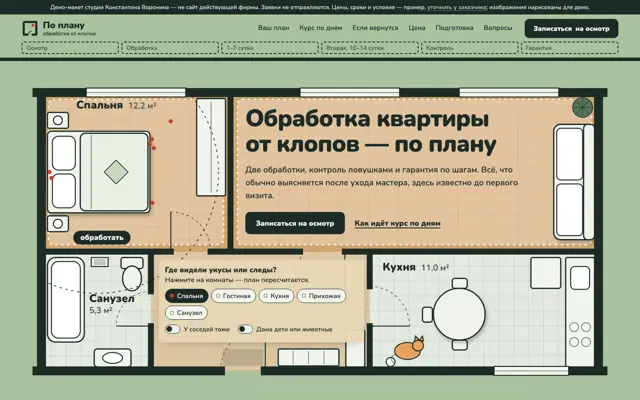Click the bathtub in the bathroom plan
Viewport: 640px width, 400px height.
66,300
